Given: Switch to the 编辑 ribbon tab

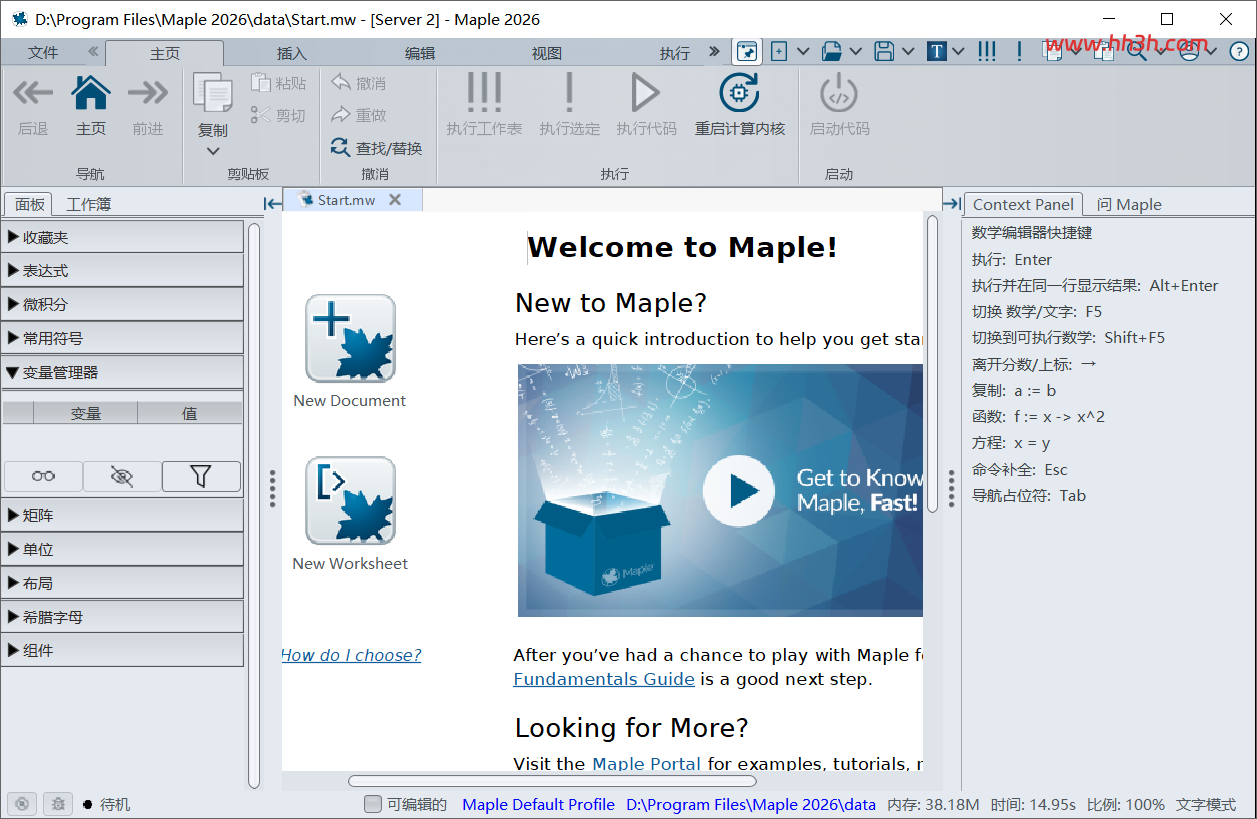Looking at the screenshot, I should (x=420, y=53).
